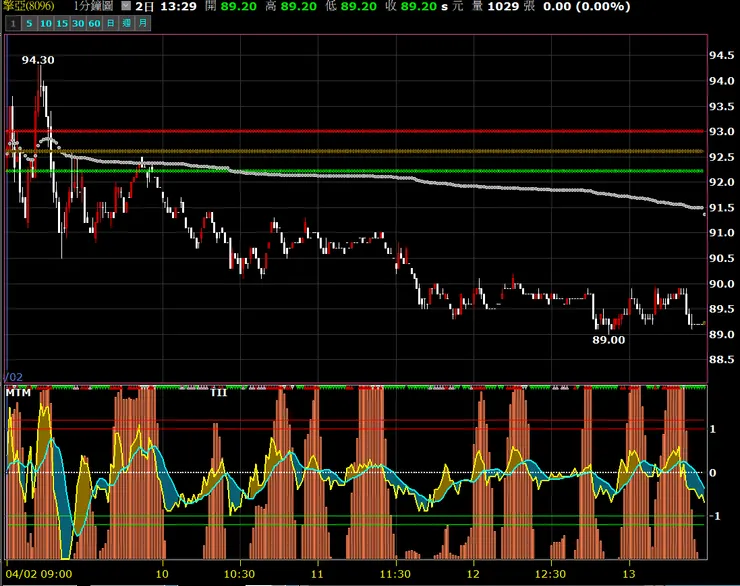Click the 12:30 time axis label
Screen dimensions: 740x586
550,574
